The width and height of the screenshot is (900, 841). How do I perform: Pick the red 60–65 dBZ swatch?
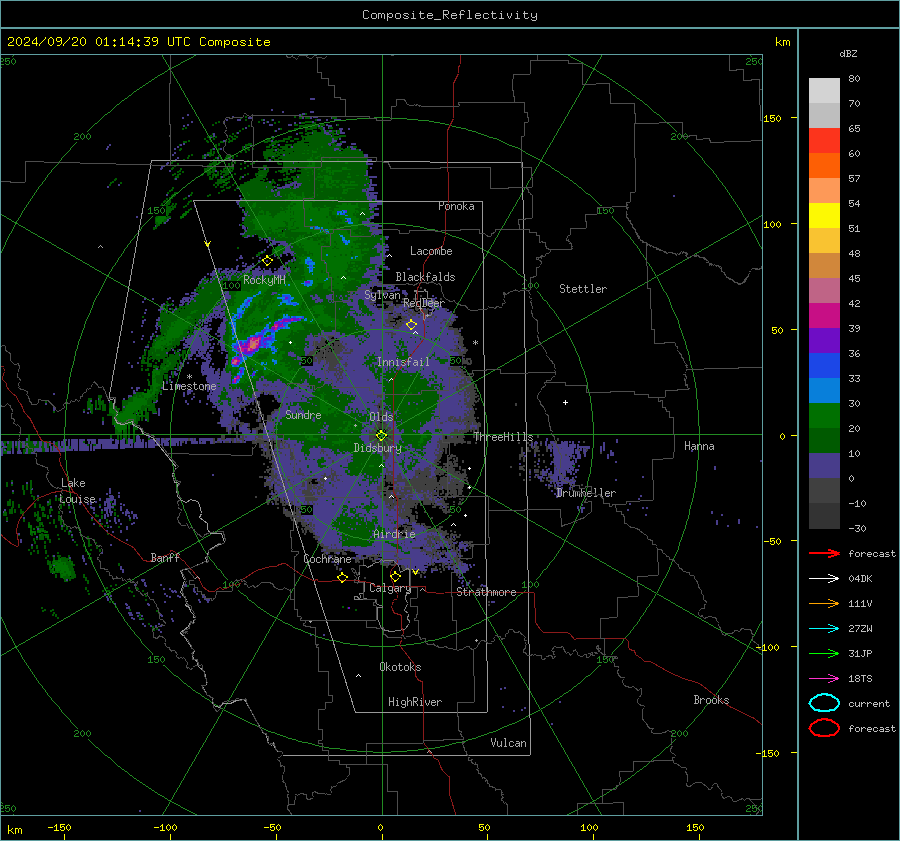(x=824, y=141)
